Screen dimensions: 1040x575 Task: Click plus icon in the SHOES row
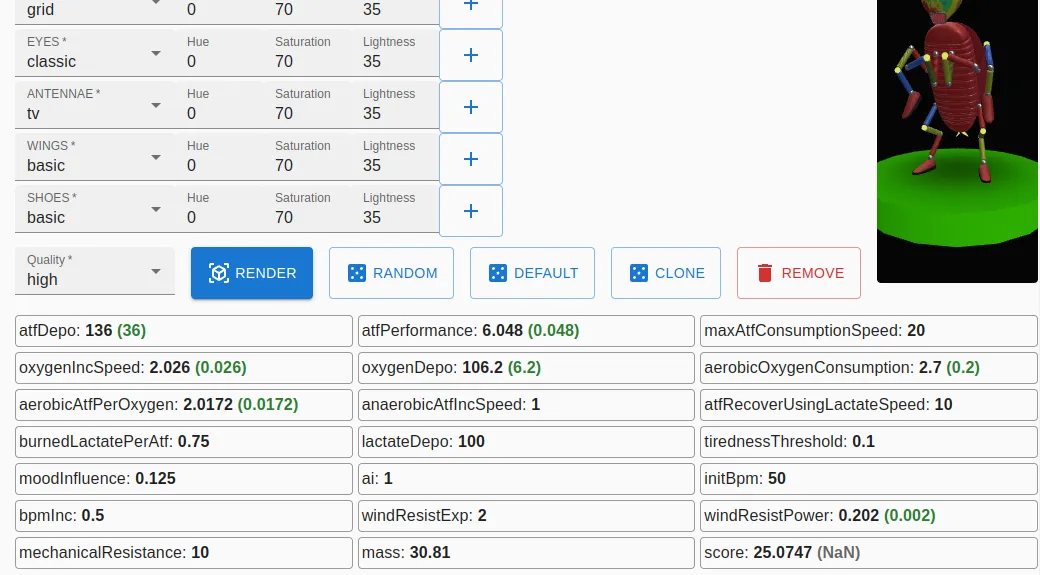tap(471, 211)
